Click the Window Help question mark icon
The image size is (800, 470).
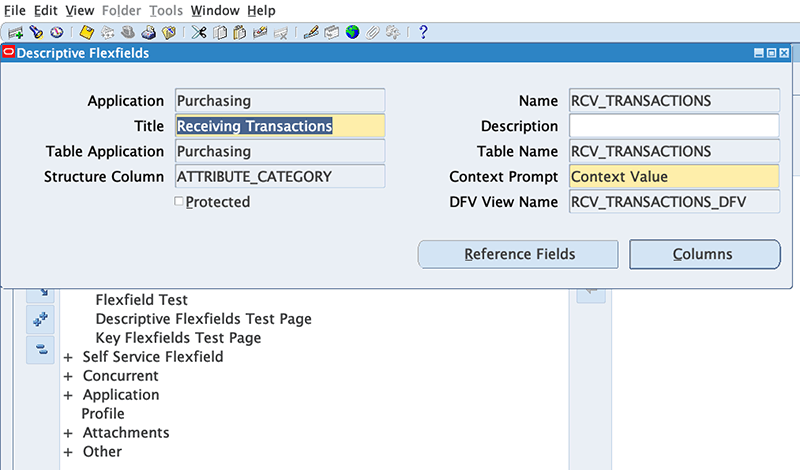click(x=423, y=33)
